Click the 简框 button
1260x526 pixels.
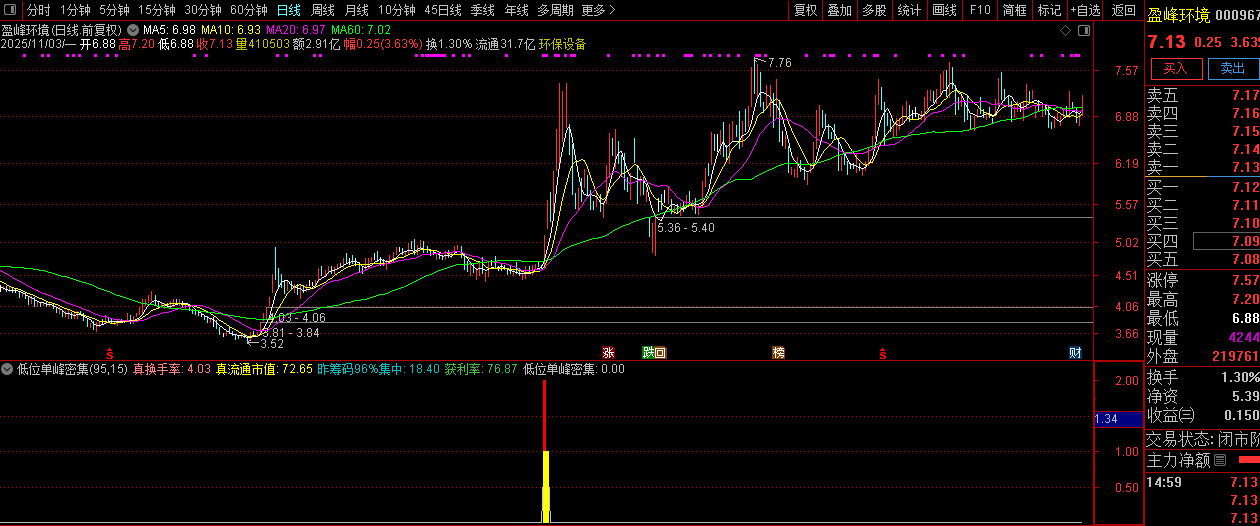coord(1015,10)
